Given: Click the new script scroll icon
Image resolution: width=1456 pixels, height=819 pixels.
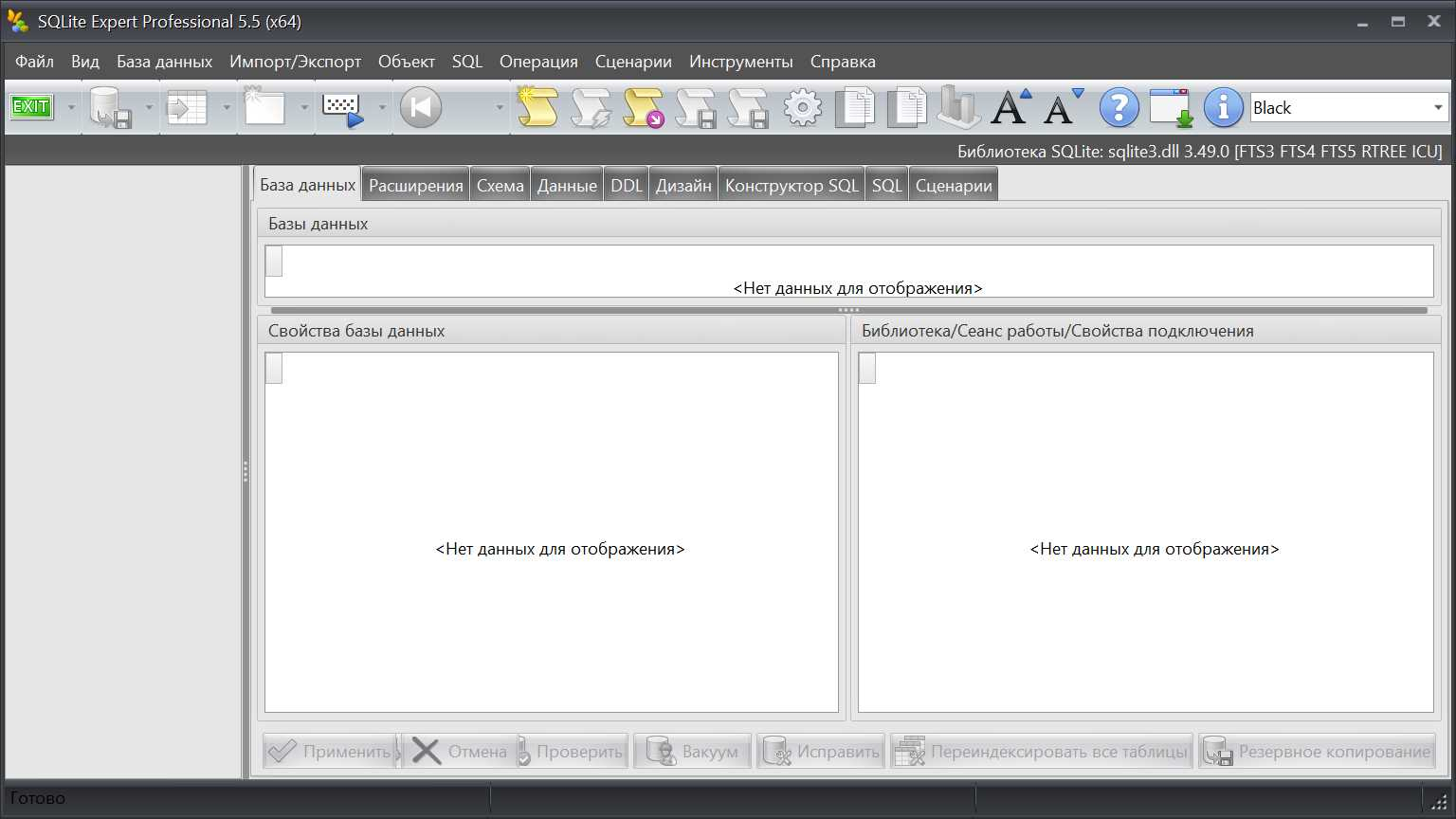Looking at the screenshot, I should [537, 107].
